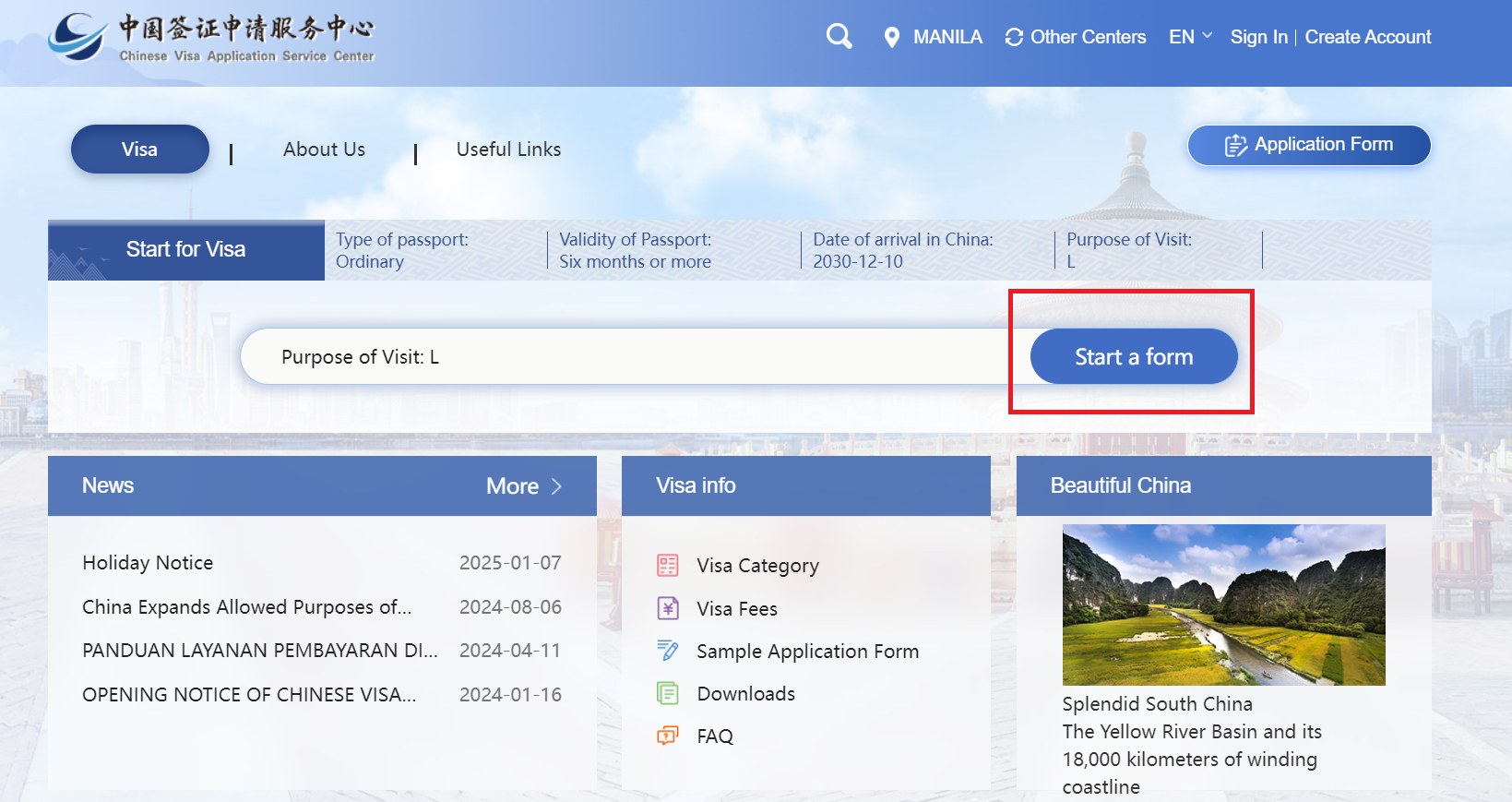
Task: Open the About Us menu
Action: [x=324, y=150]
